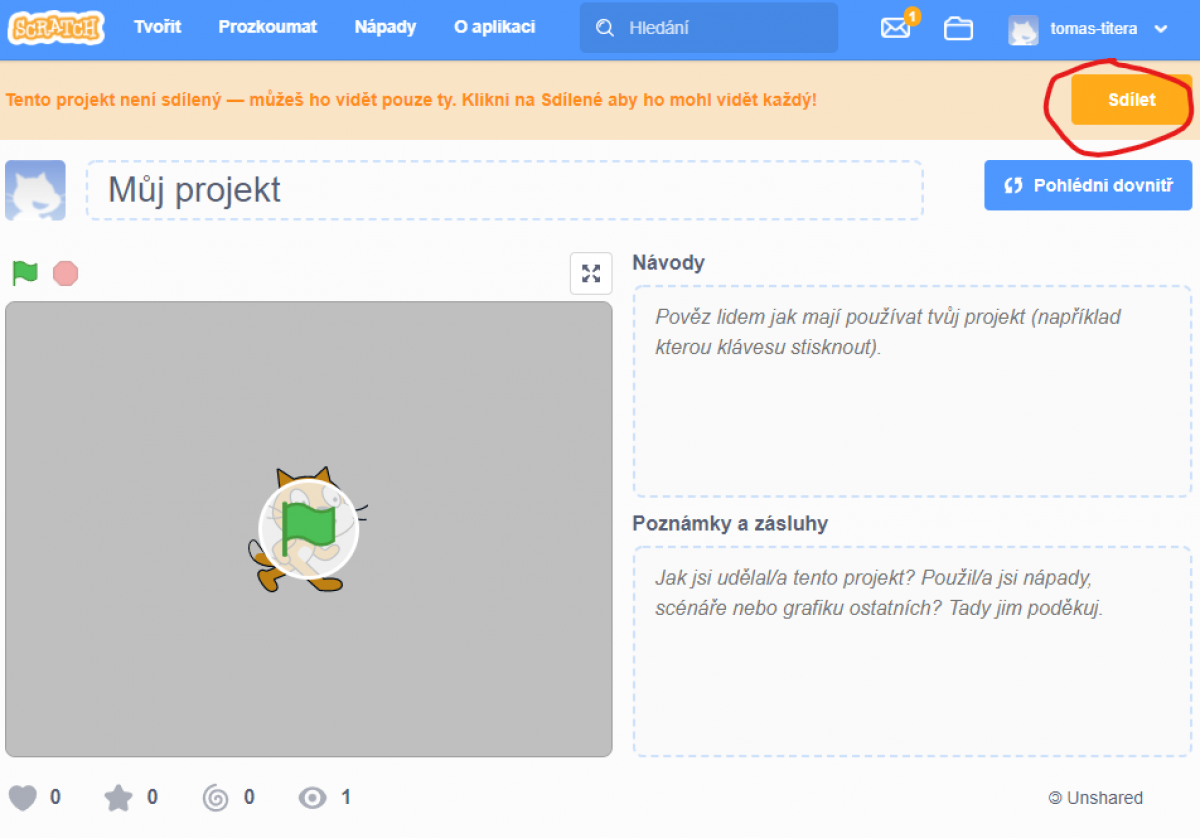Love the project with heart icon

click(x=23, y=797)
